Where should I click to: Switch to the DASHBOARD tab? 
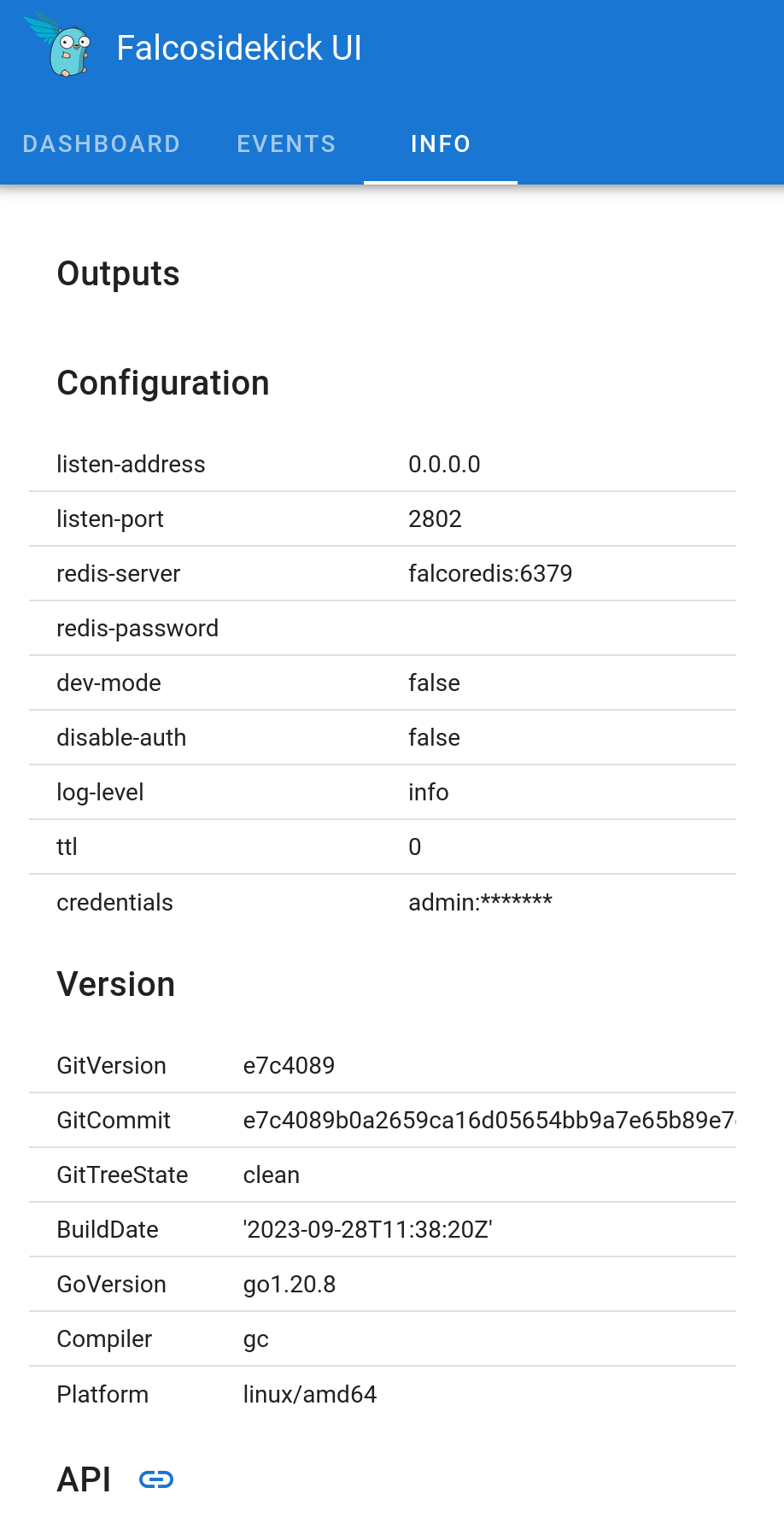[102, 143]
